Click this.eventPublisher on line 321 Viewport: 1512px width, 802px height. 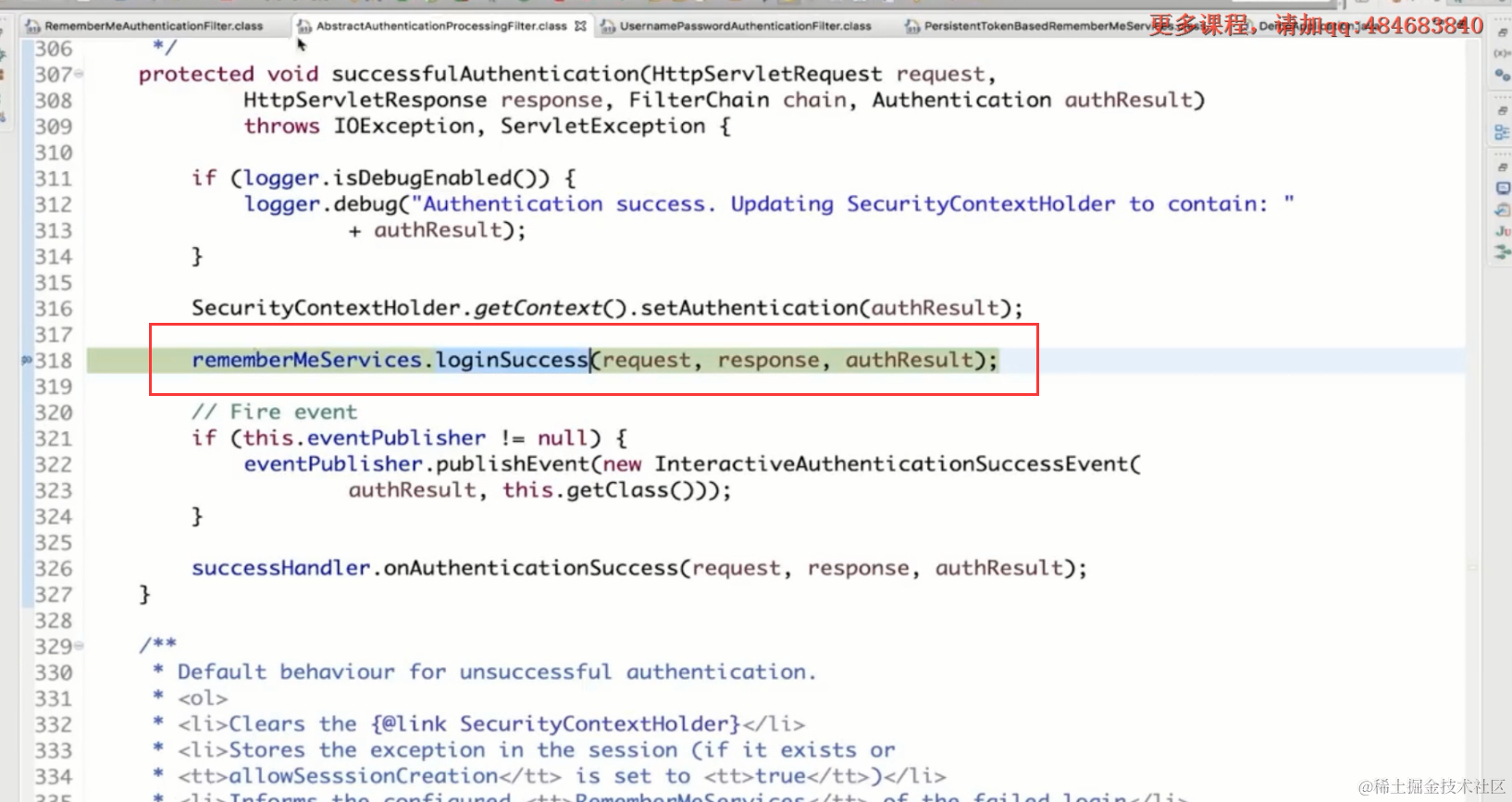(365, 438)
